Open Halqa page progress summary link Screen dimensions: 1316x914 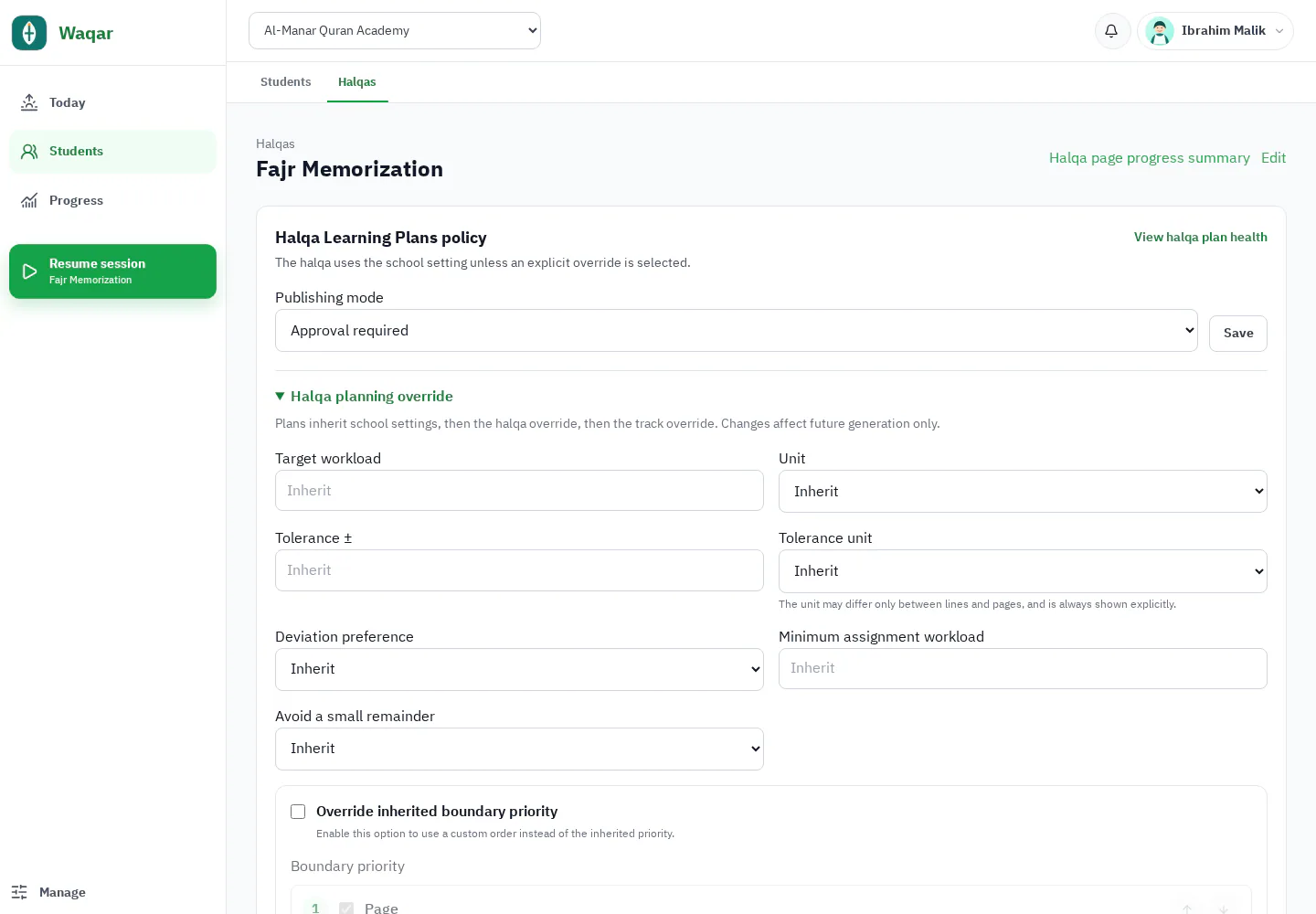tap(1150, 158)
